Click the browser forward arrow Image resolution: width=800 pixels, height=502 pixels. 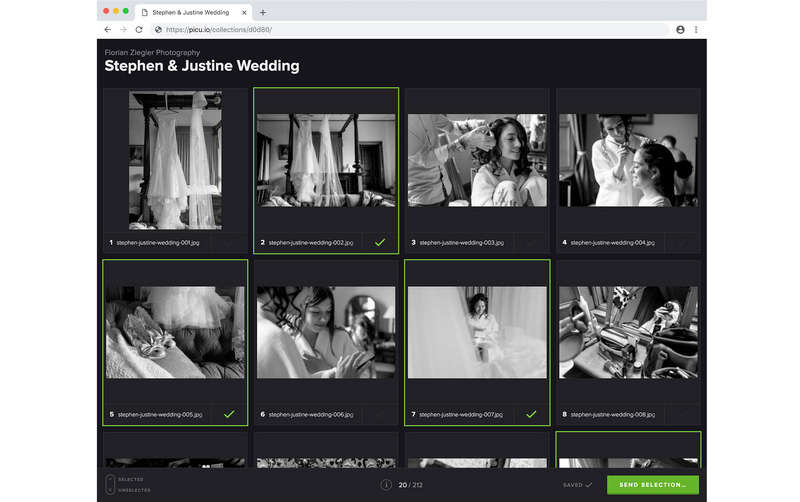(123, 30)
